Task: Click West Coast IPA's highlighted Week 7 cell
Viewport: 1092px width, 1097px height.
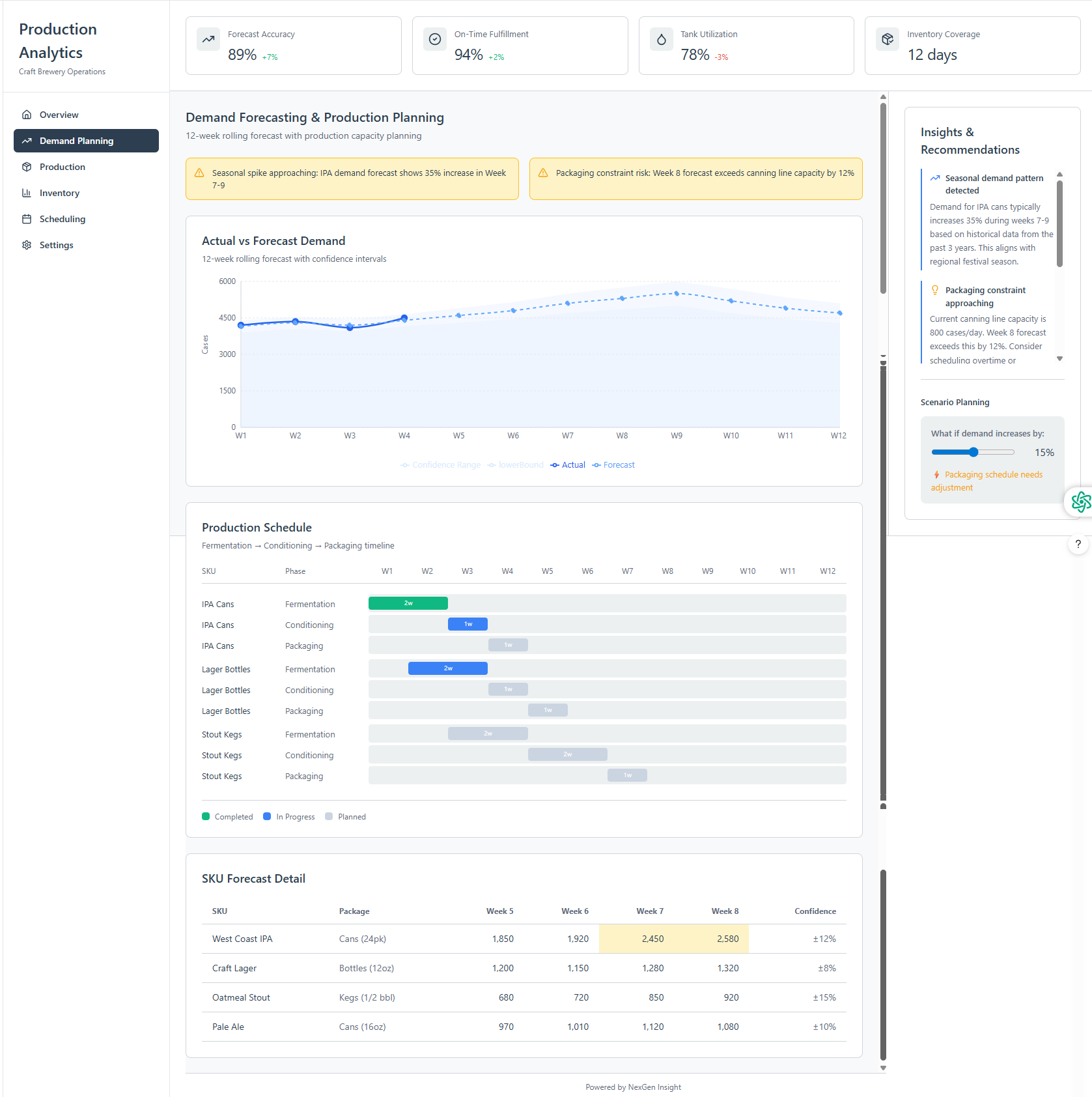Action: pyautogui.click(x=652, y=939)
